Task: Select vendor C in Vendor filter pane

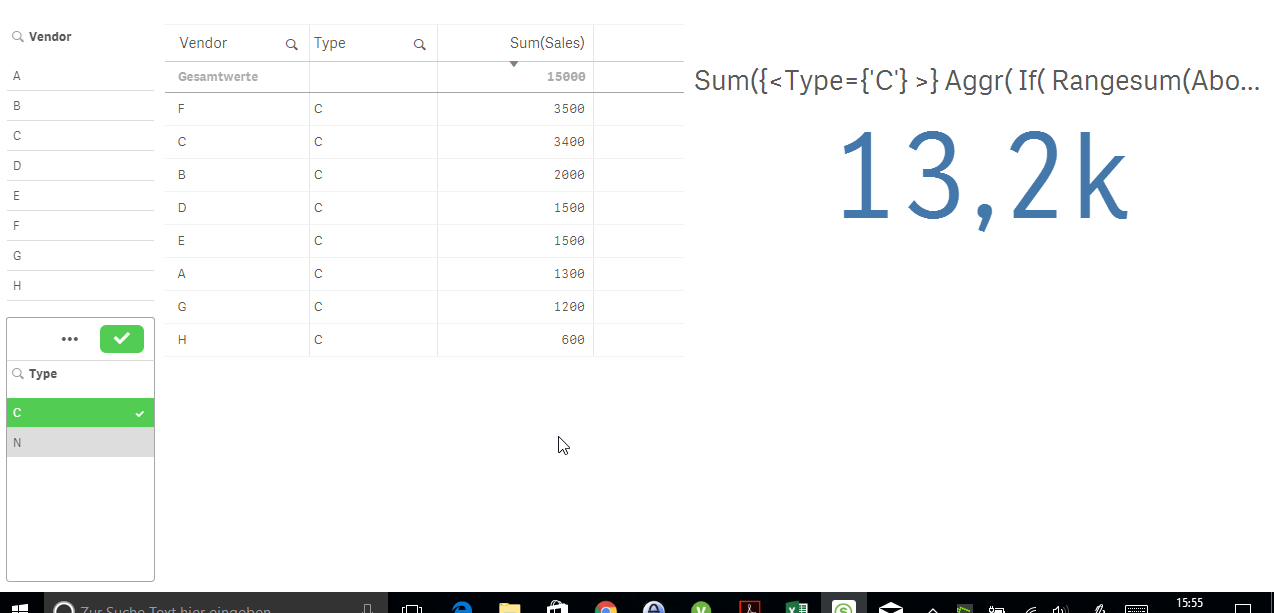Action: click(80, 136)
